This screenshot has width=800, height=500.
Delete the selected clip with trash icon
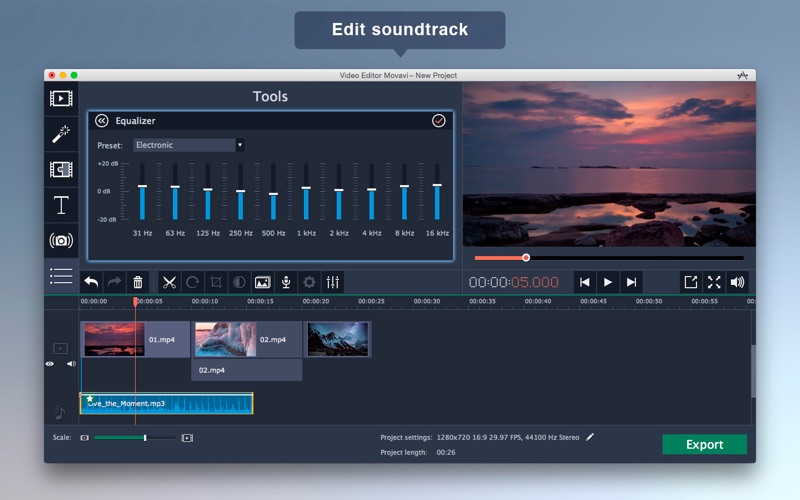[139, 283]
